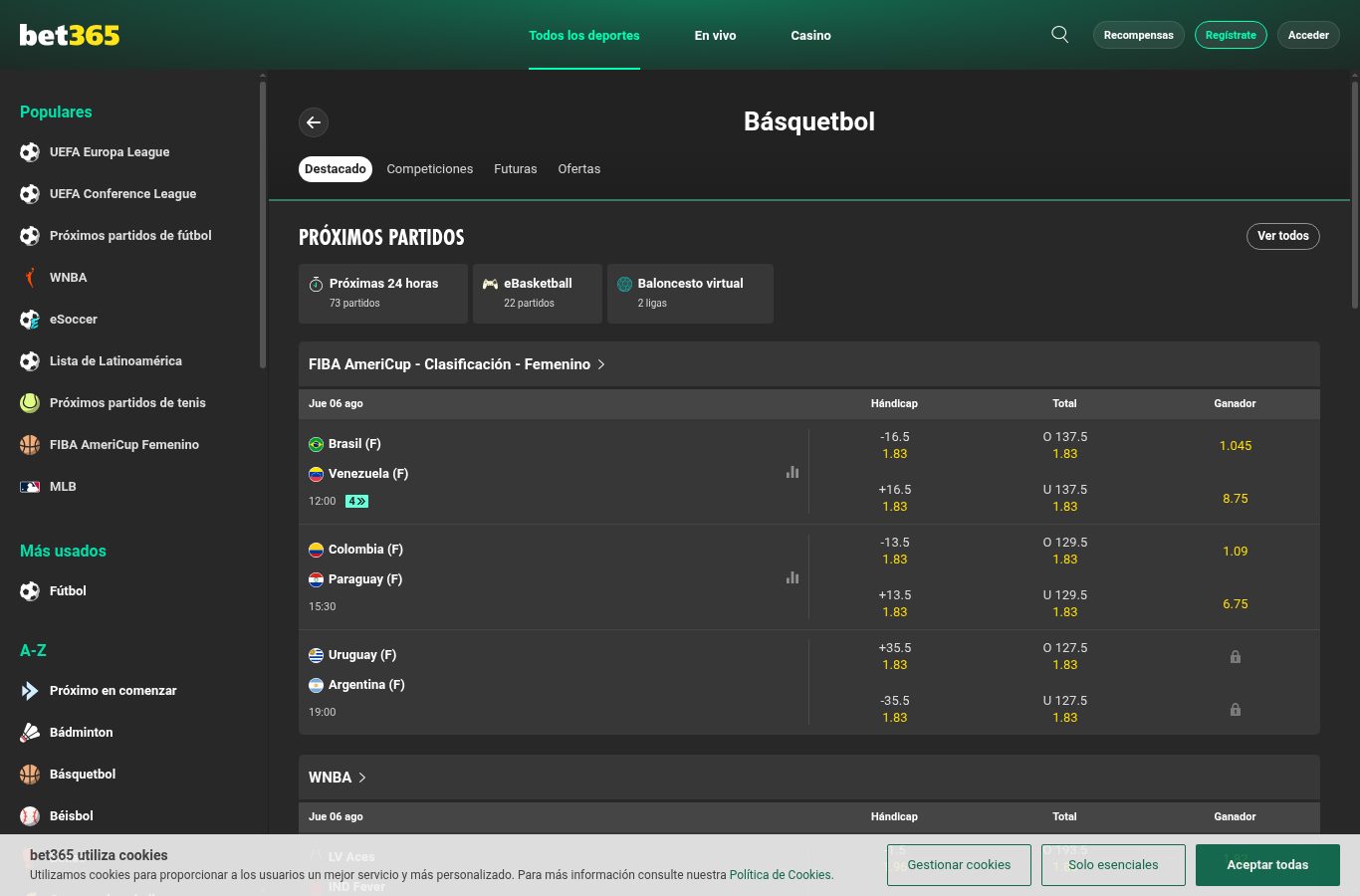Screen dimensions: 1360x896
Task: Click Solo esenciales cookies button
Action: pos(1113,865)
